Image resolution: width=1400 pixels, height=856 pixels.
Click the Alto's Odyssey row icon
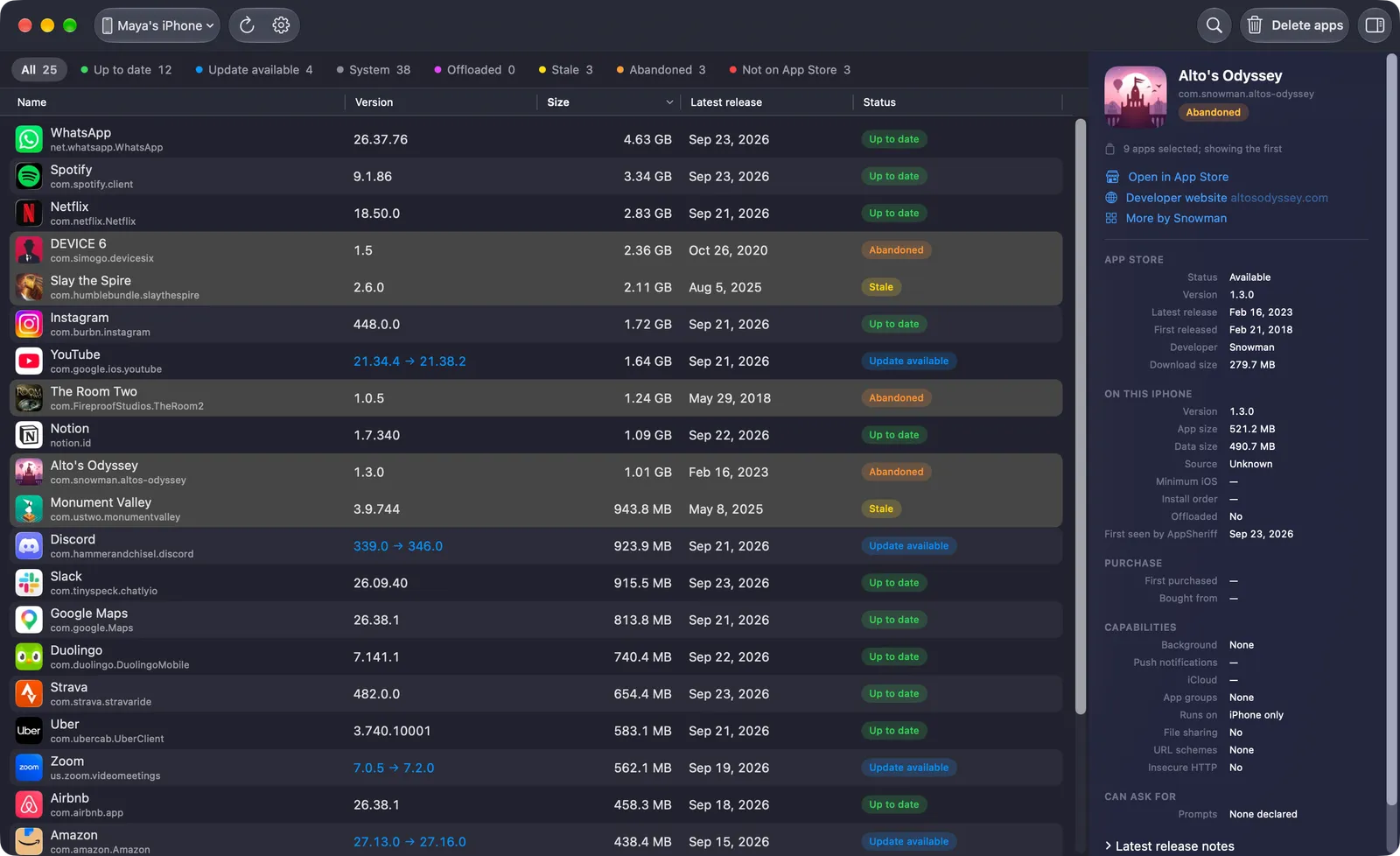tap(29, 472)
